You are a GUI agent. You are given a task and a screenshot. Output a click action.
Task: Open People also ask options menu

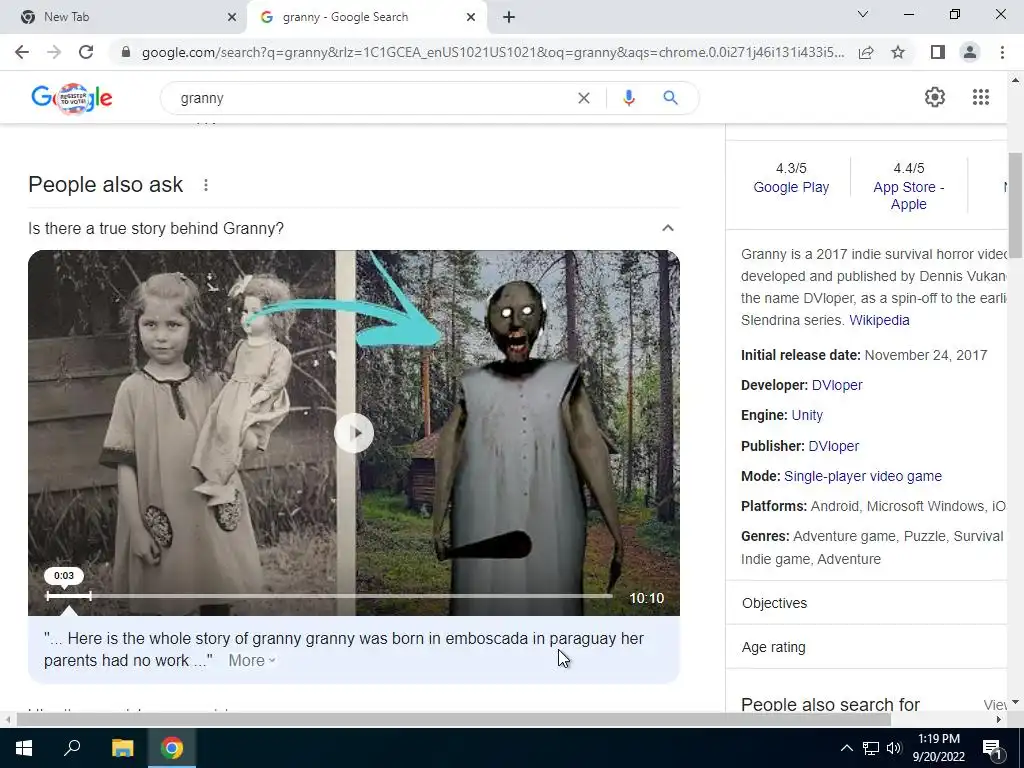[x=206, y=185]
